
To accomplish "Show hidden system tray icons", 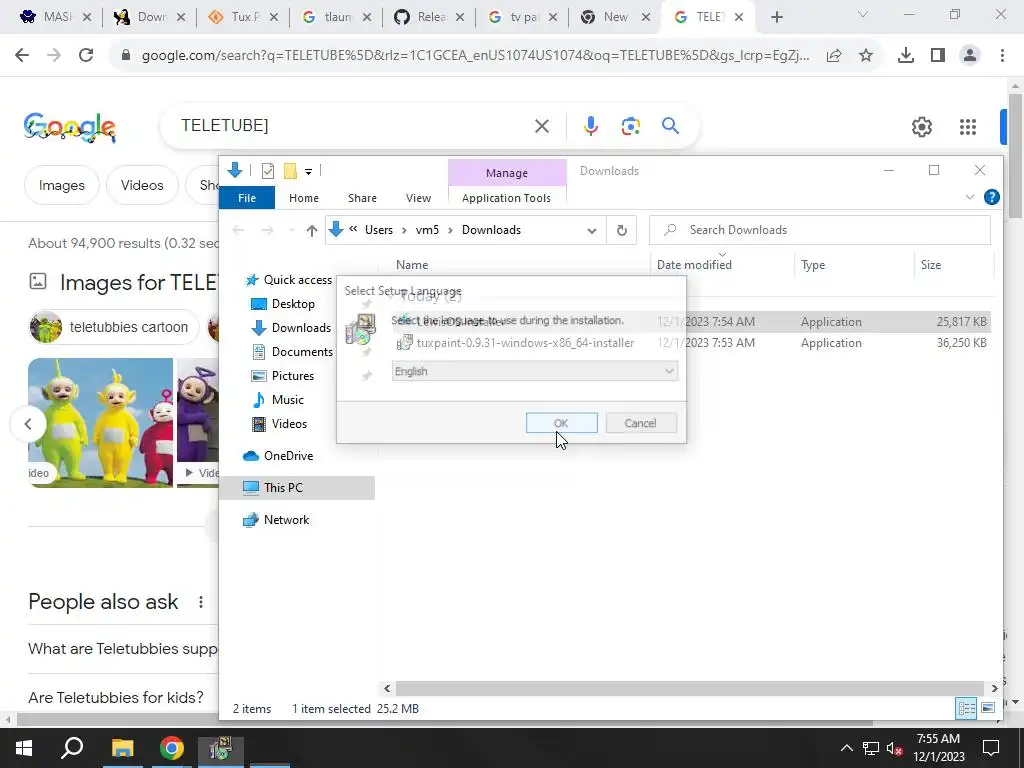I will (846, 748).
